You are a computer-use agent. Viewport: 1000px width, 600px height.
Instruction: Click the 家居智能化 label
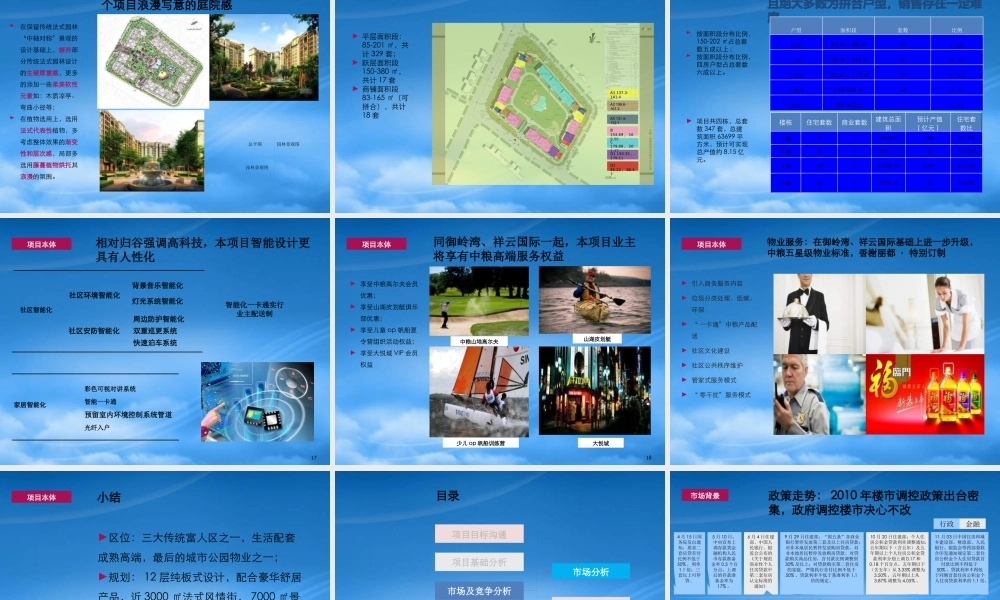30,405
